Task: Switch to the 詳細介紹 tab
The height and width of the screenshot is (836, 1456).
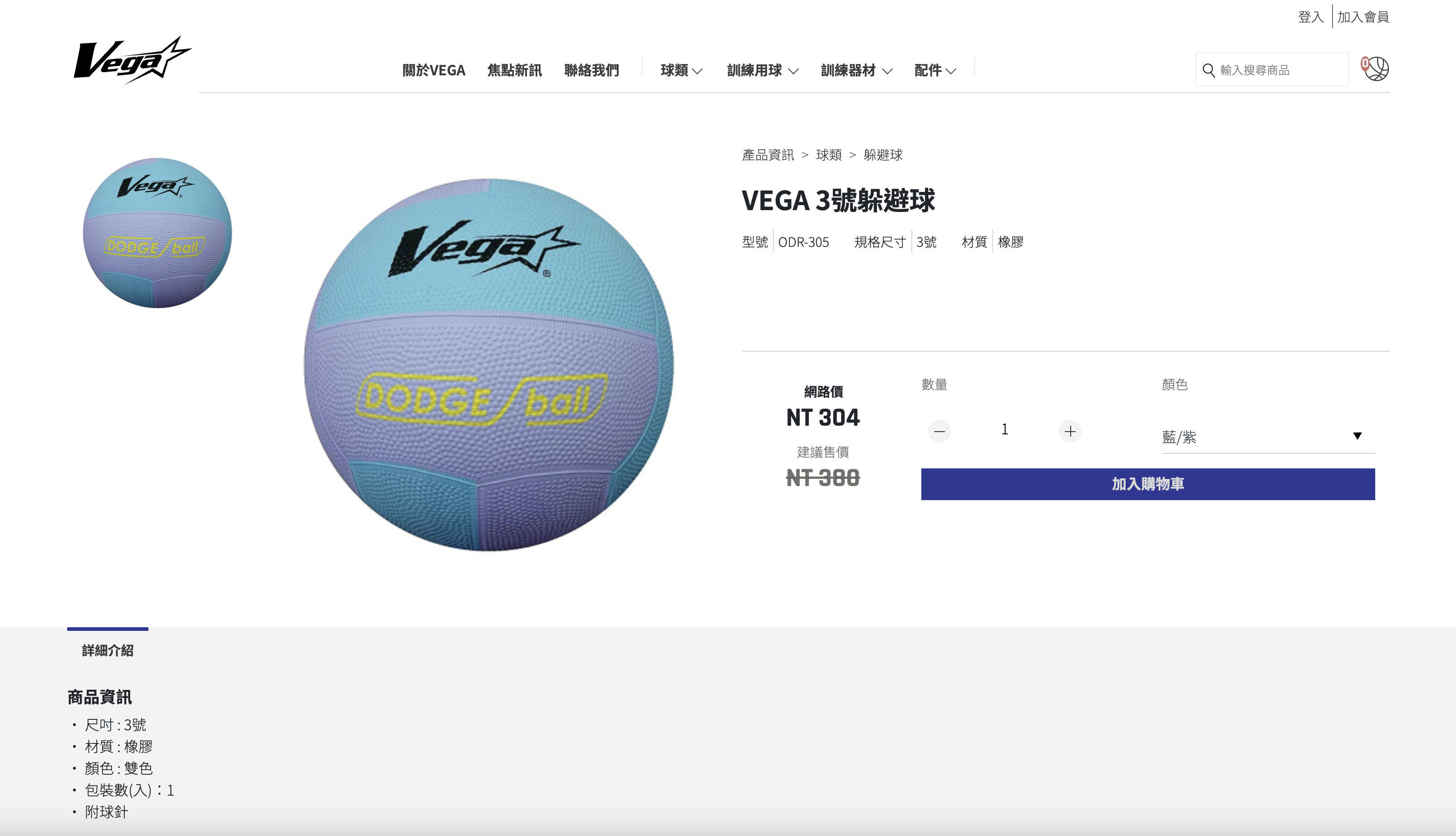Action: tap(108, 650)
